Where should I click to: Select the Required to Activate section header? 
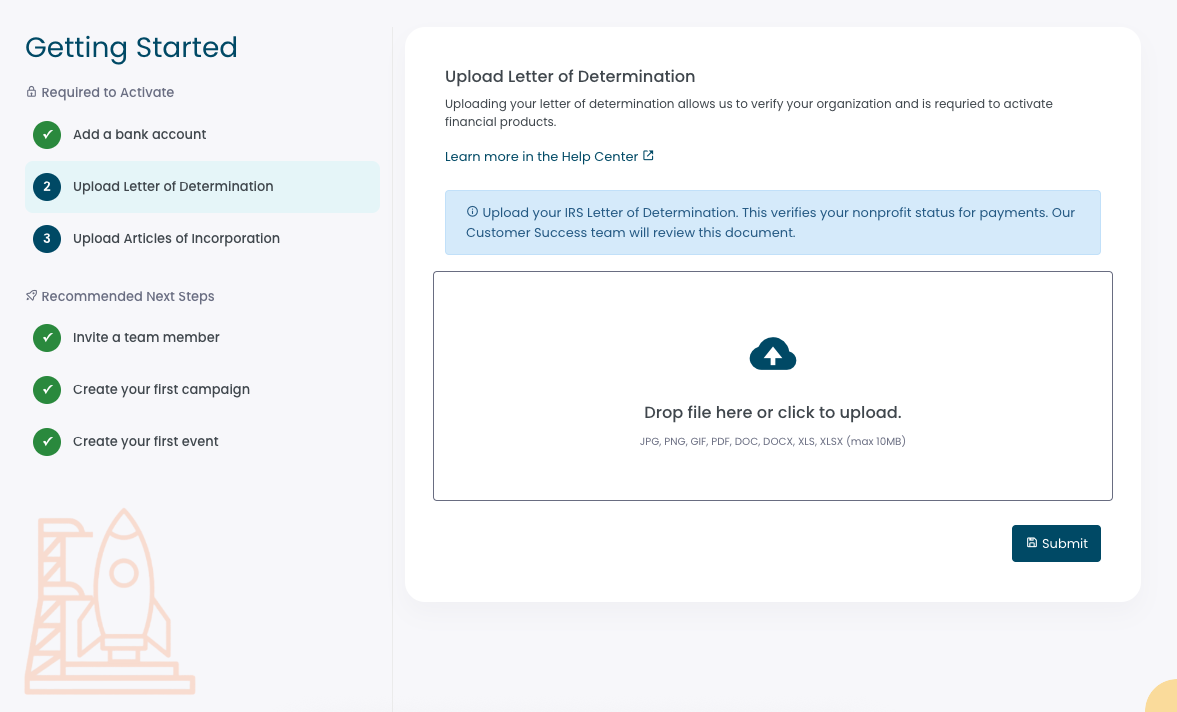(x=108, y=92)
